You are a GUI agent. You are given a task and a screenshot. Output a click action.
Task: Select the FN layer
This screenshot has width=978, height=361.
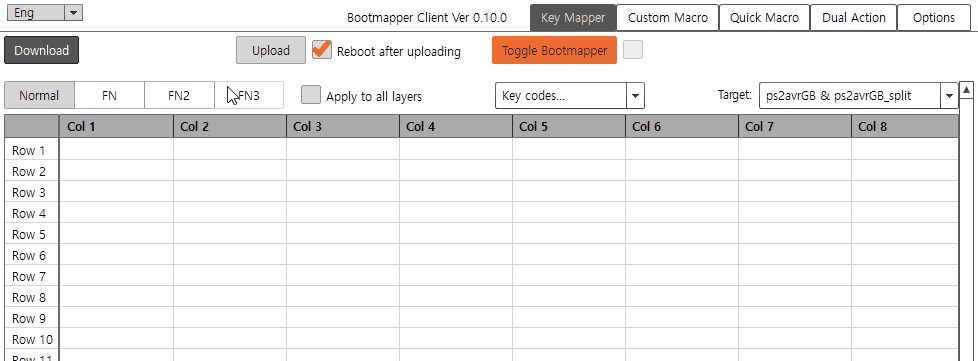point(109,95)
